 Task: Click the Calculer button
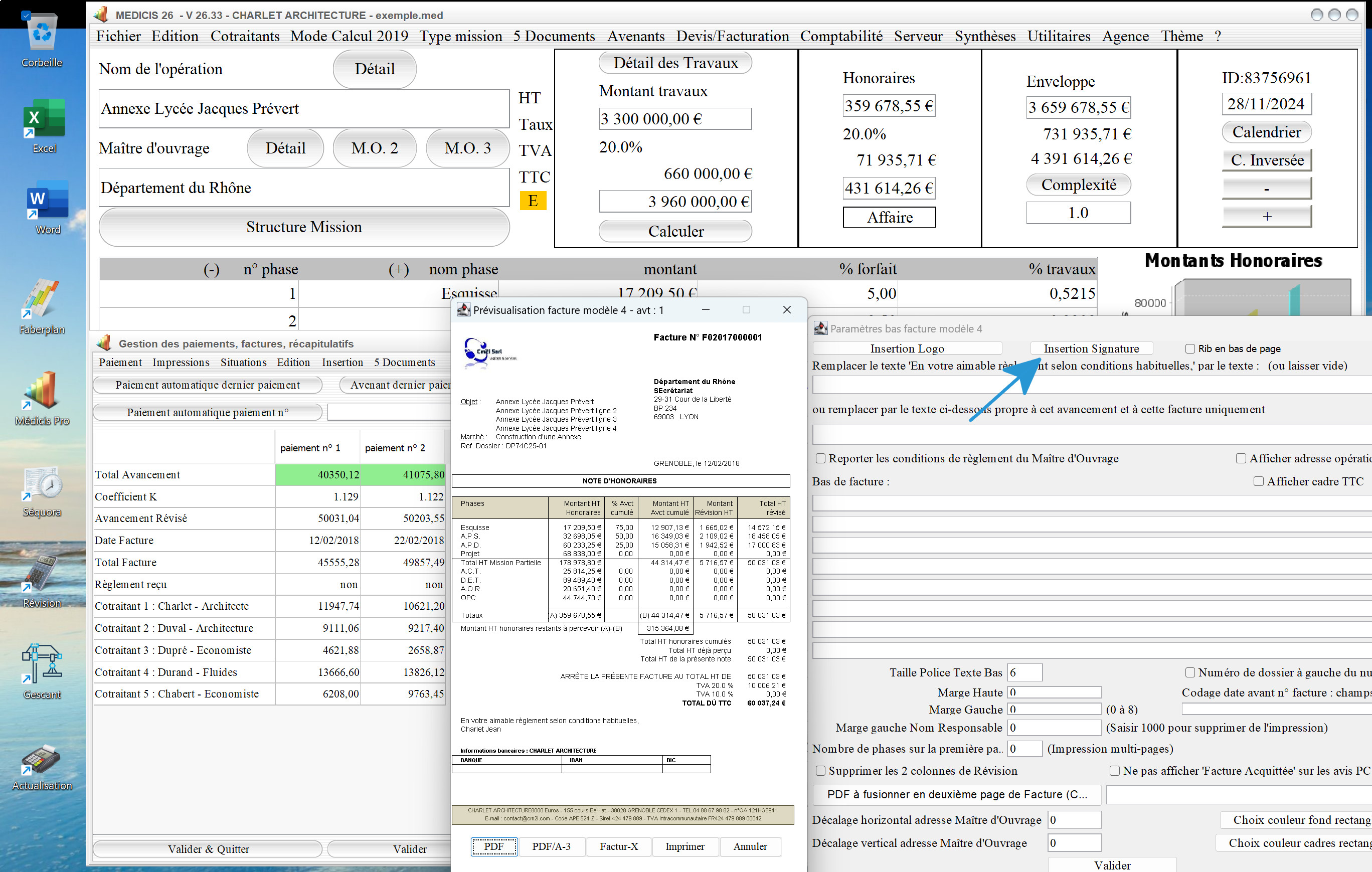click(675, 231)
